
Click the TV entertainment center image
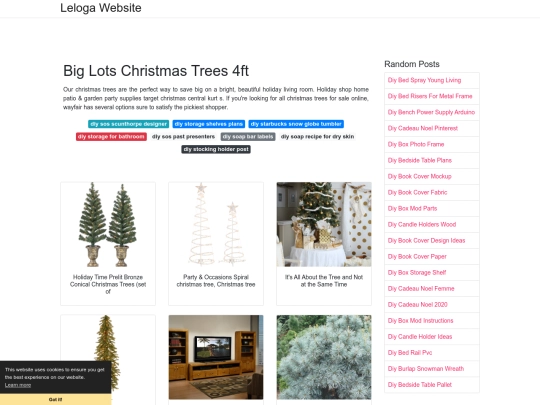coord(216,357)
